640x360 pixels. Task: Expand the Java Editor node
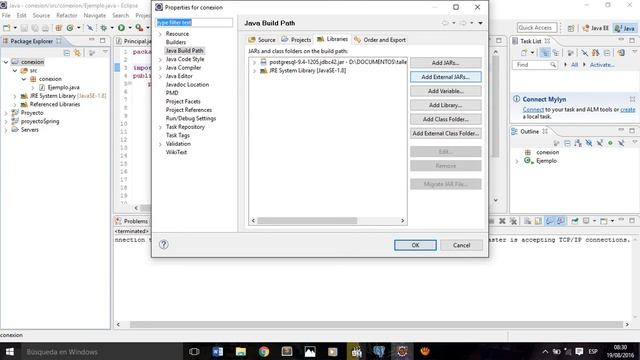click(x=160, y=76)
